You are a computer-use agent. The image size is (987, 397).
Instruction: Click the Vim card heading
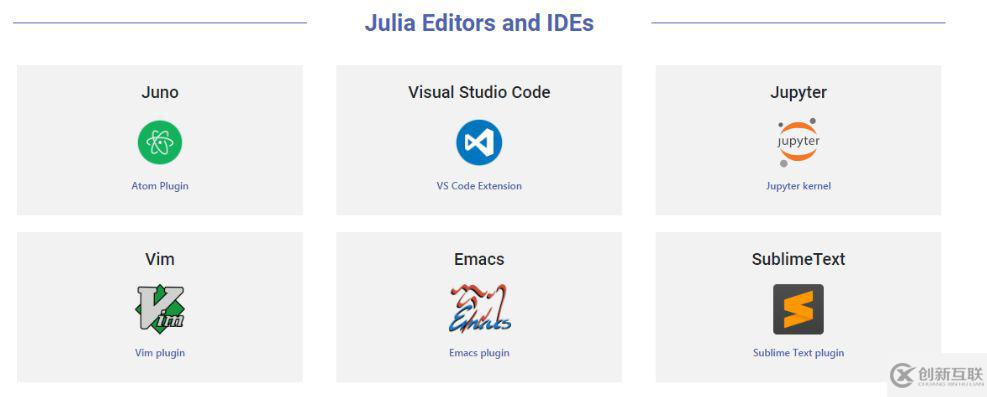160,259
